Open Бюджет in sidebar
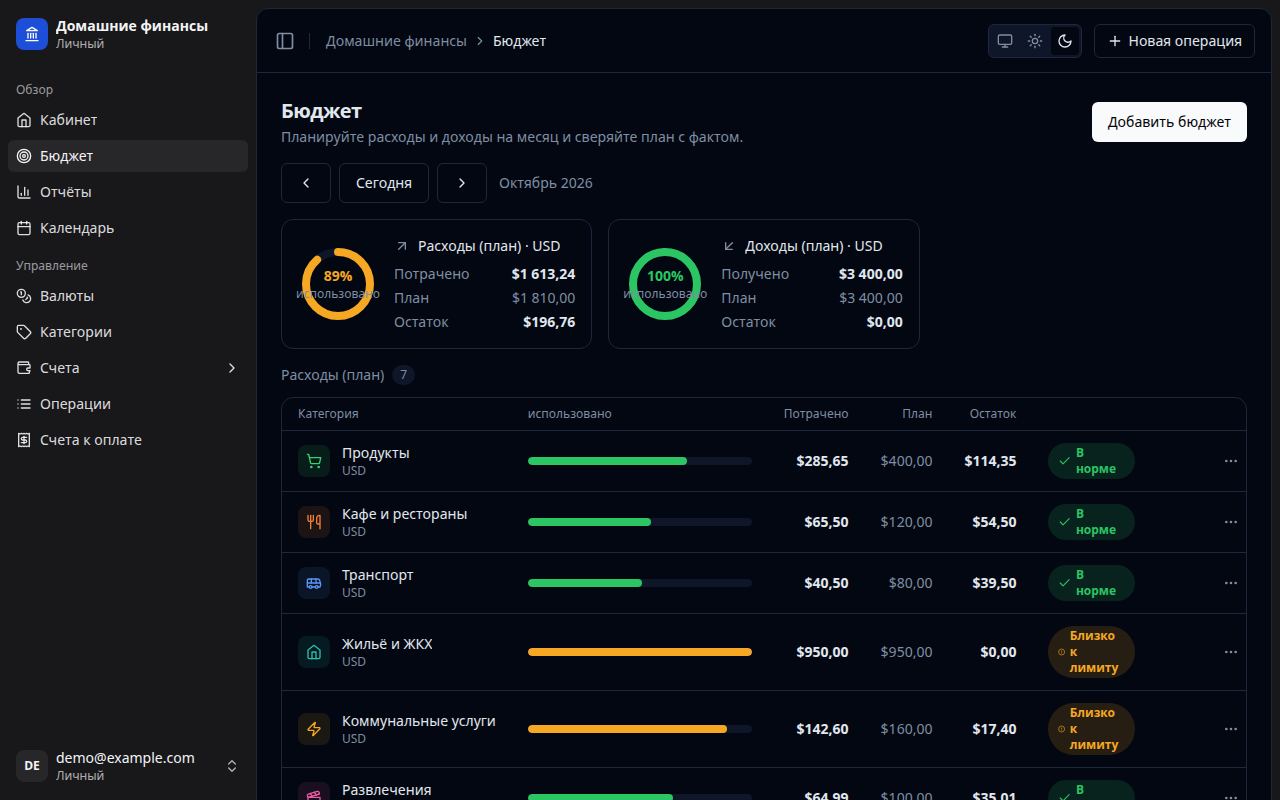This screenshot has width=1280, height=800. pos(128,156)
